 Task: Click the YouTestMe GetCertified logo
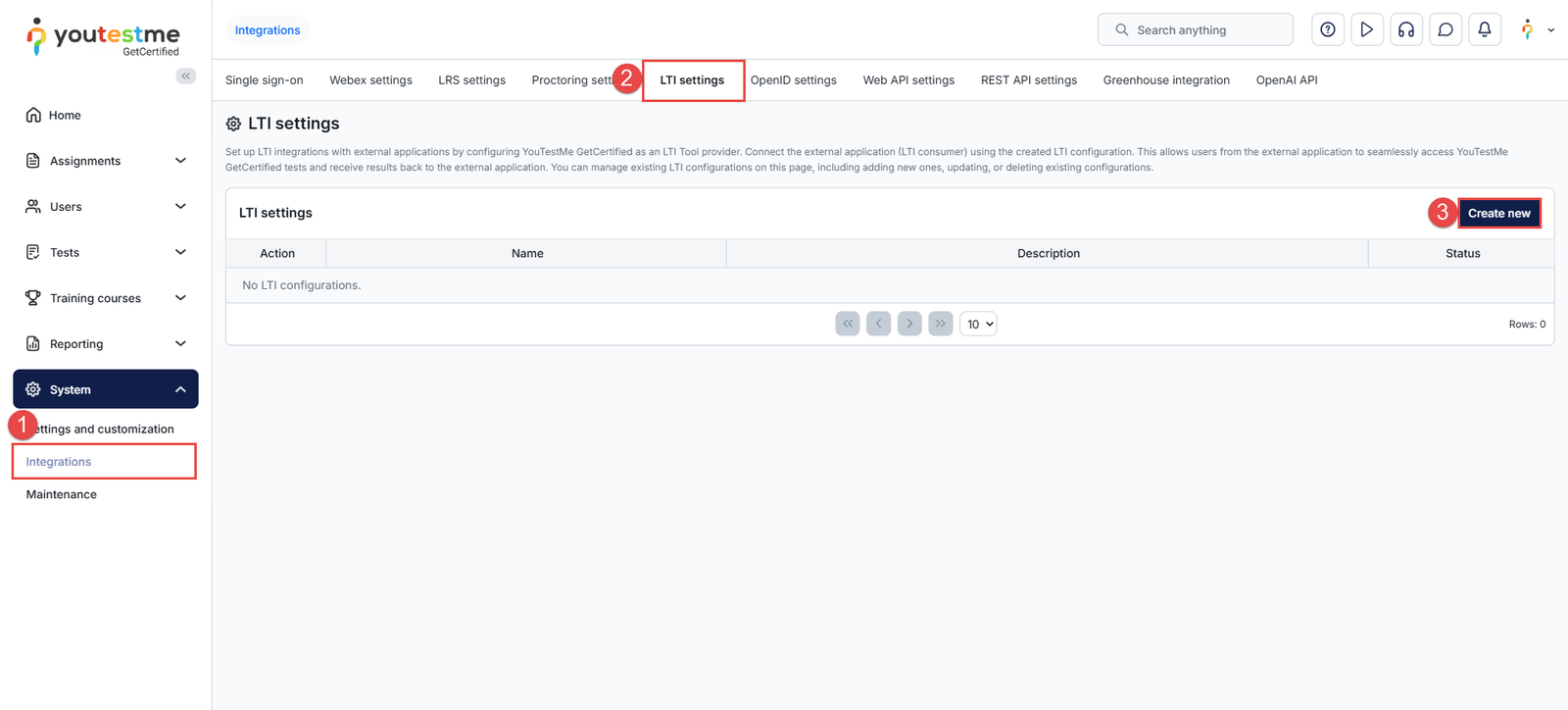104,37
